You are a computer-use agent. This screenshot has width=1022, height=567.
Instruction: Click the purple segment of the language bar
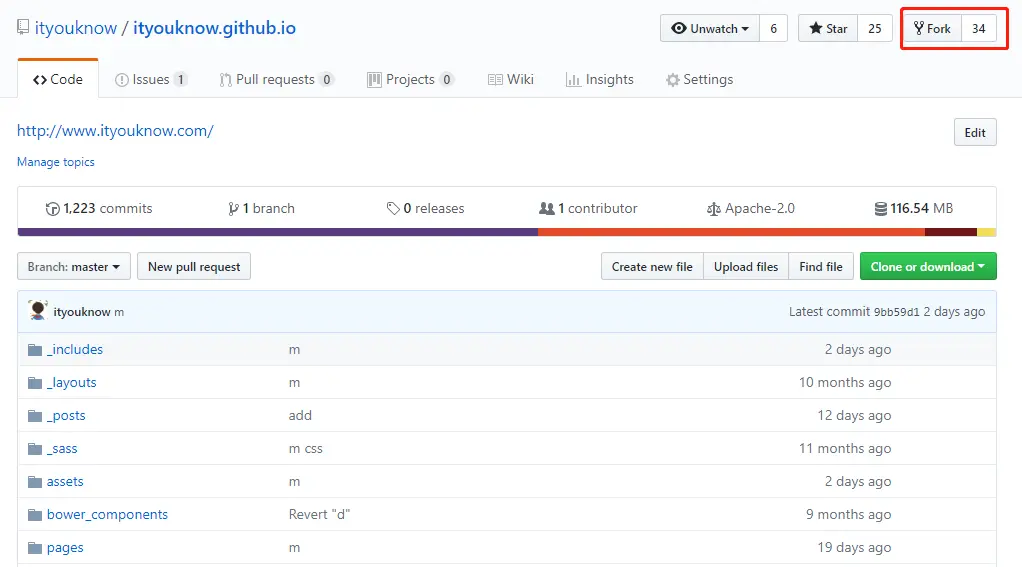(278, 232)
